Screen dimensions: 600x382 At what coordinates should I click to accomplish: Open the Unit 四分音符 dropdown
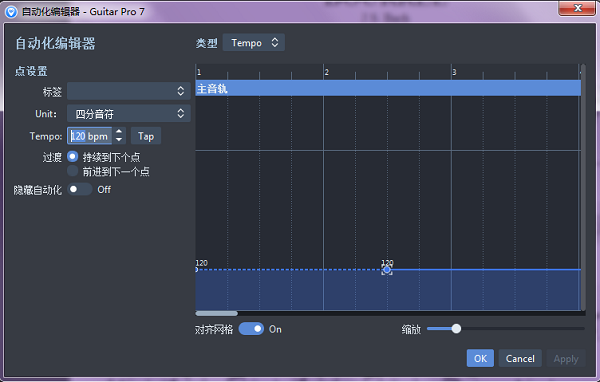coord(129,114)
